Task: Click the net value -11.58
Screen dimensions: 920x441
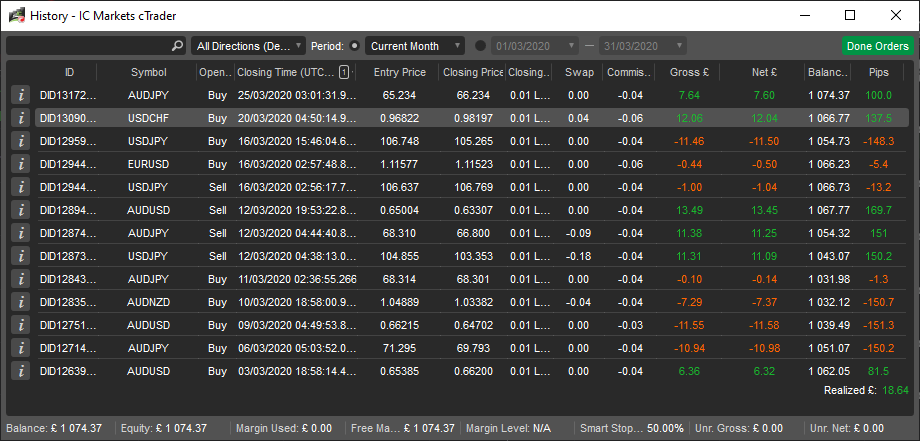Action: pyautogui.click(x=763, y=325)
